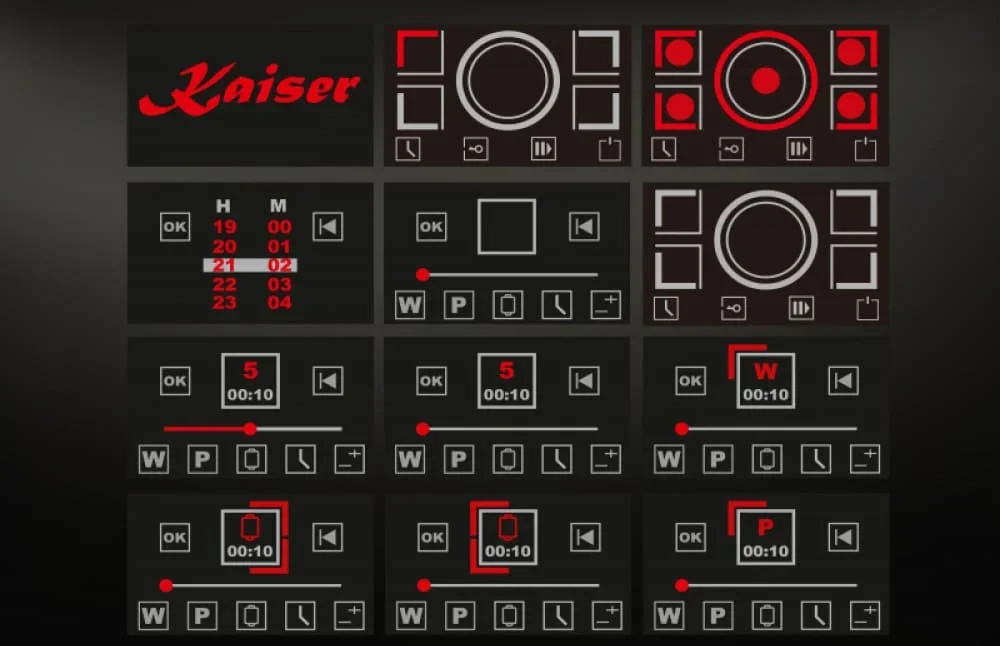Click the red W 00:10 display box
The image size is (1000, 646).
[766, 381]
